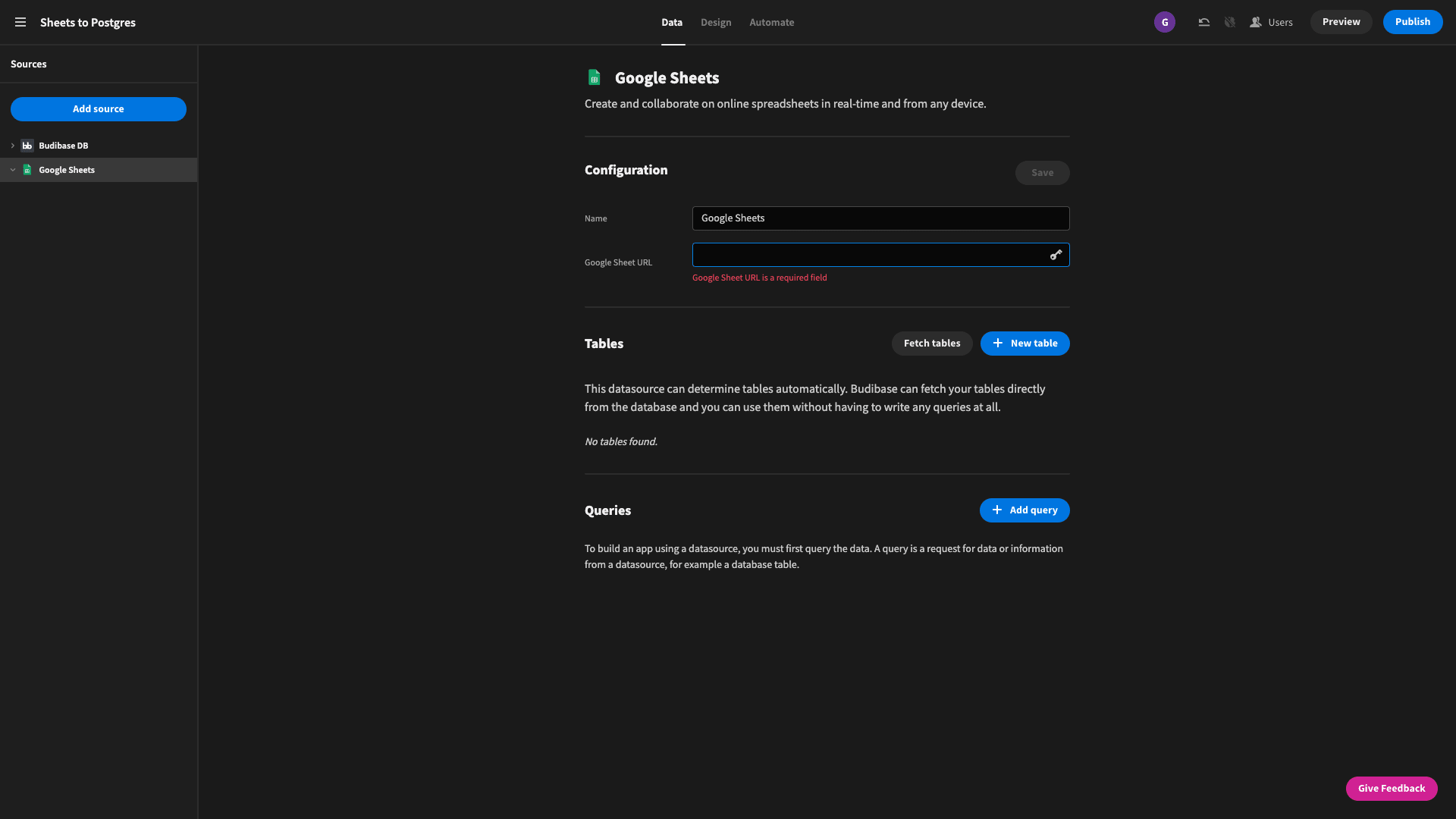Click Fetch tables button
The width and height of the screenshot is (1456, 819).
[932, 344]
